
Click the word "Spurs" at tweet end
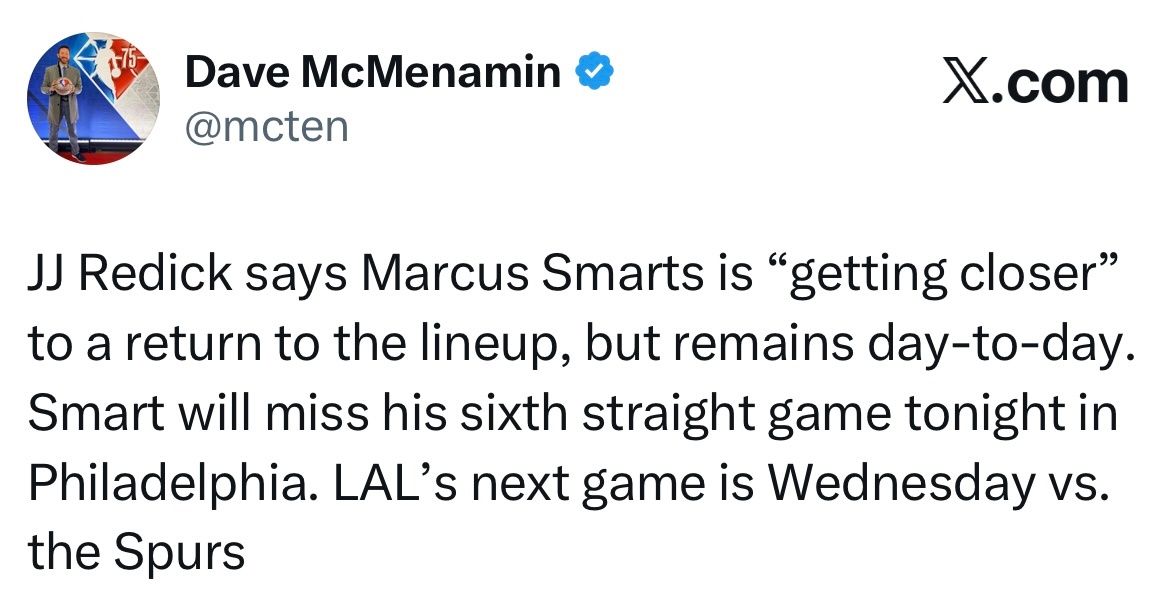coord(179,554)
